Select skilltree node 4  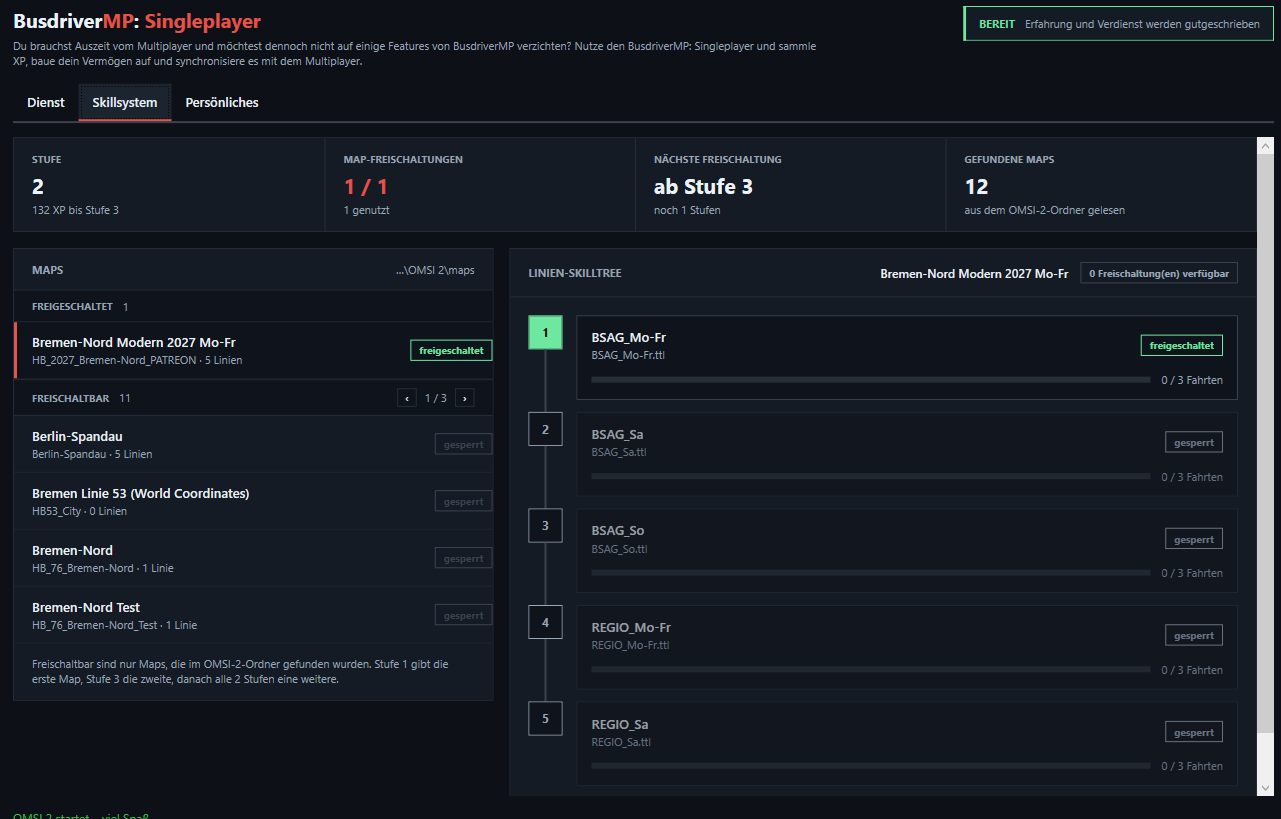(x=545, y=622)
